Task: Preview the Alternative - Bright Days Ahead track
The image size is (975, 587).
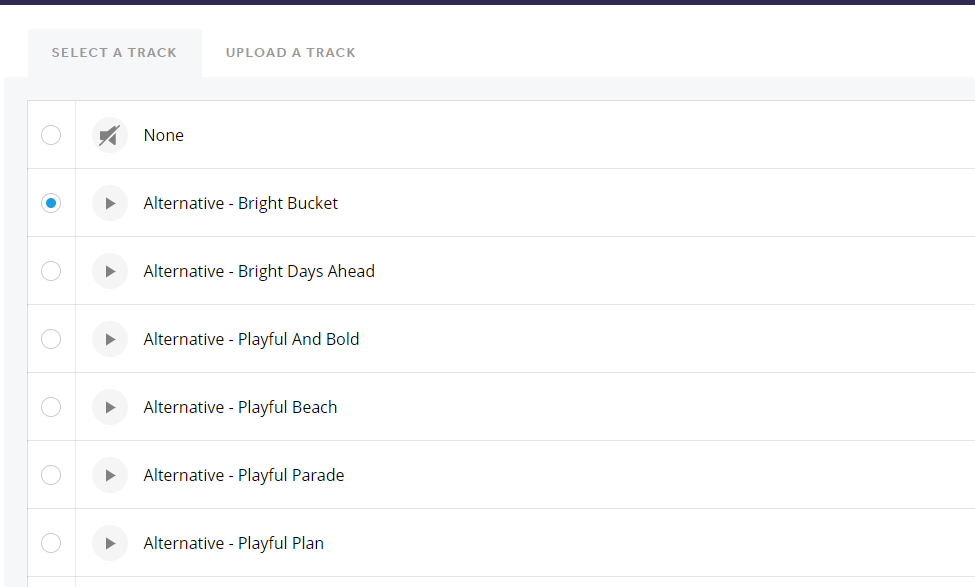Action: [110, 271]
